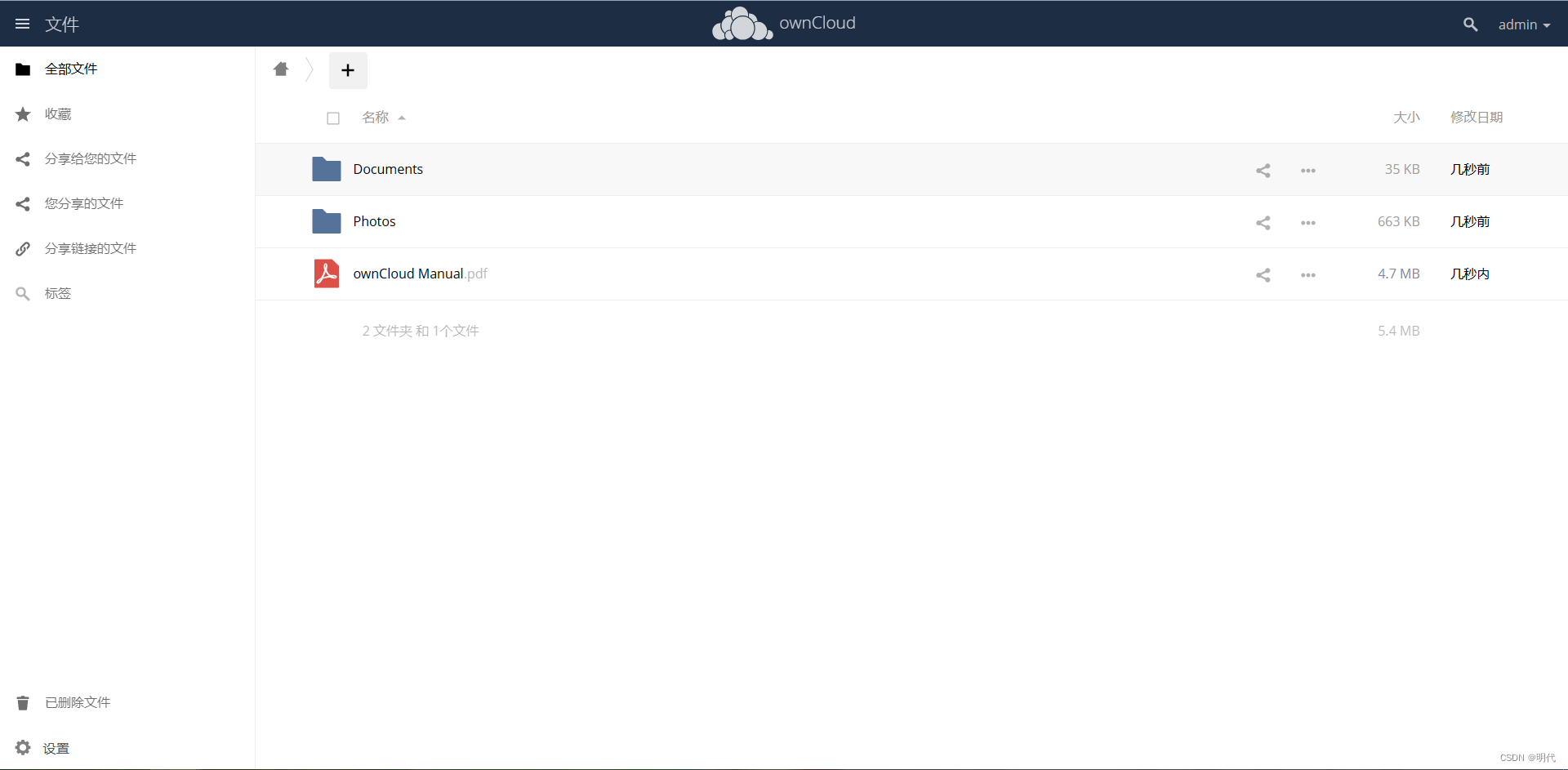This screenshot has width=1568, height=770.
Task: Click the 4.7 MB size of Manual
Action: coord(1399,274)
